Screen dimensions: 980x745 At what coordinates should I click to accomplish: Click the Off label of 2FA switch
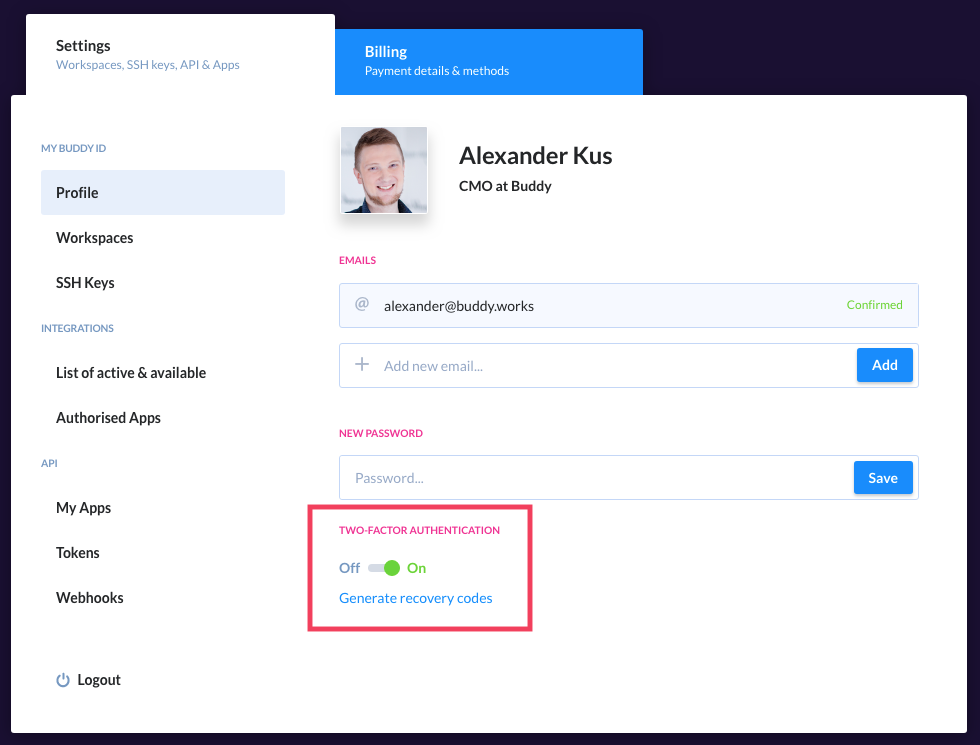coord(349,568)
